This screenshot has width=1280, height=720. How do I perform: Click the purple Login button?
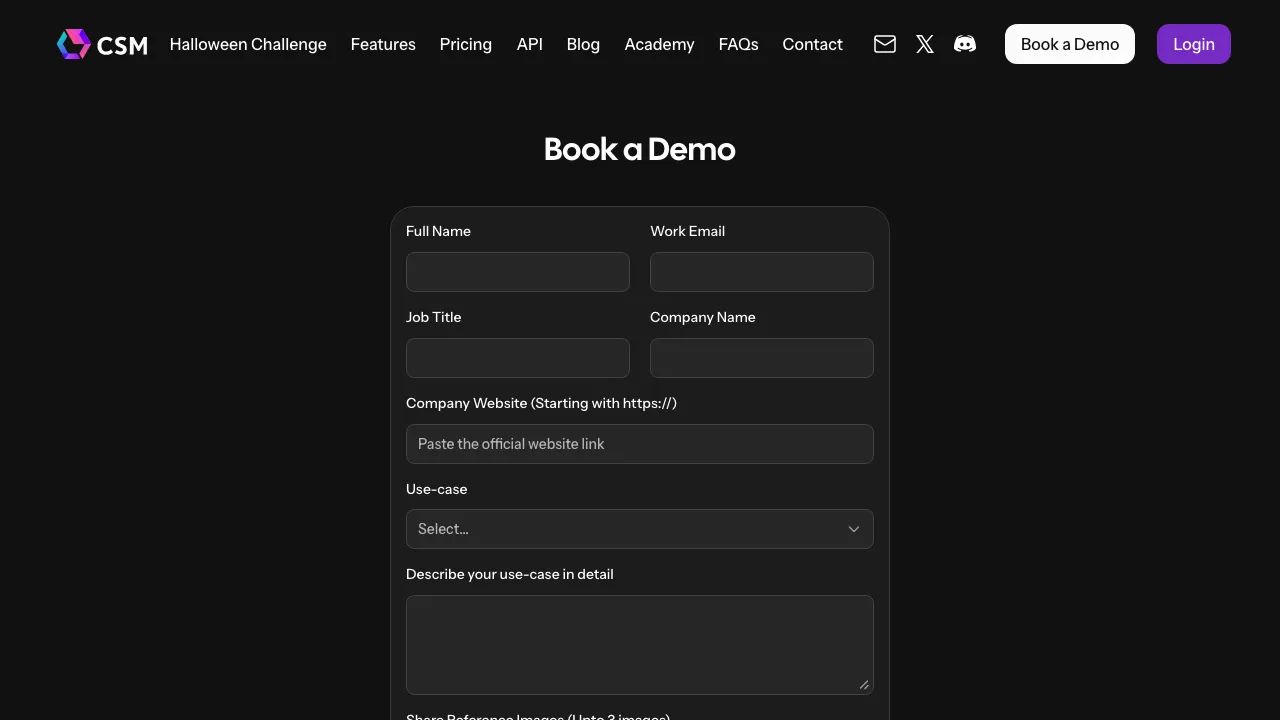1193,44
